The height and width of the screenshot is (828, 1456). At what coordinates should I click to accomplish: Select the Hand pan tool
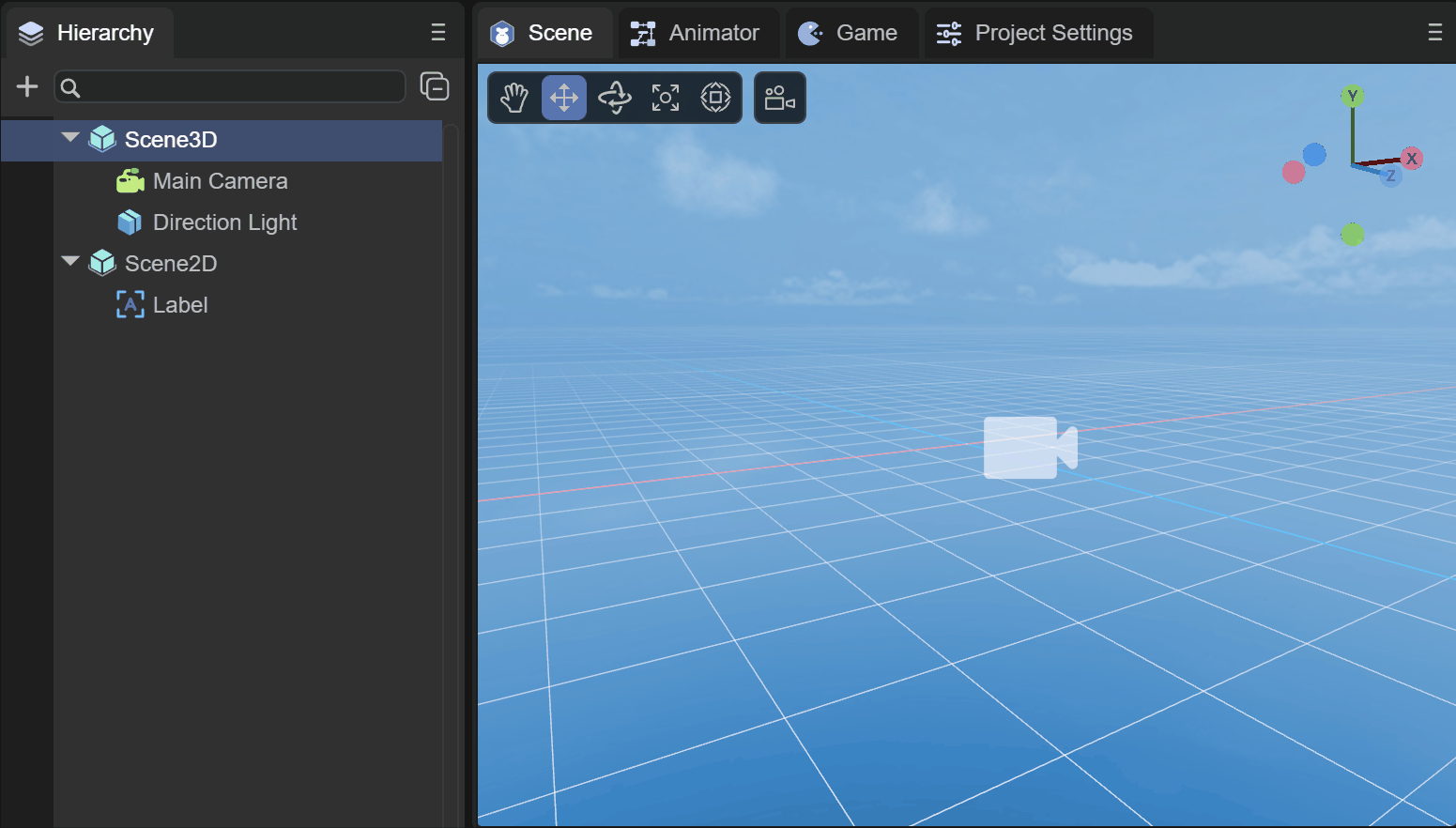tap(513, 98)
